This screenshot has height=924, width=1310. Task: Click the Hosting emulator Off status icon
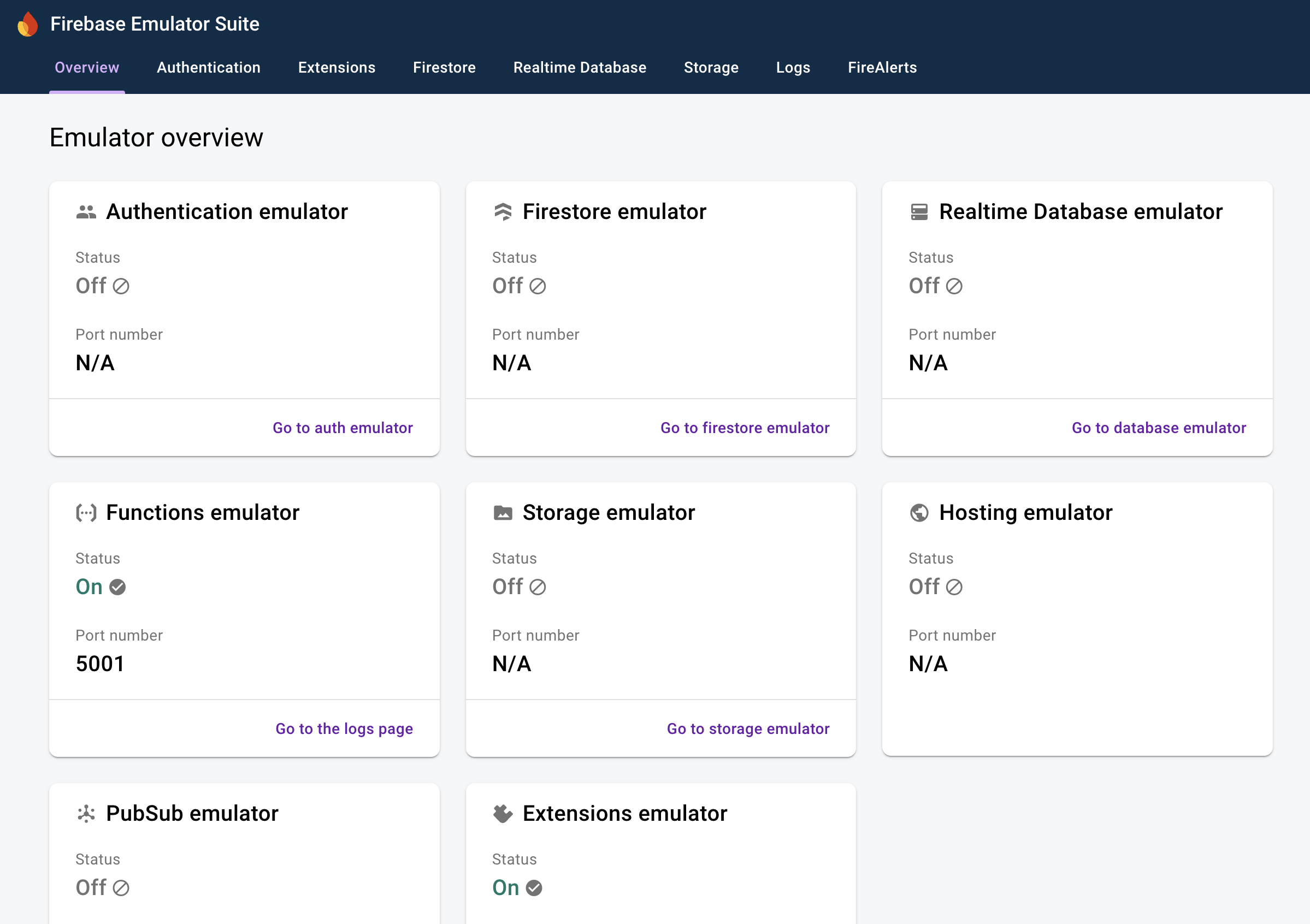(954, 588)
